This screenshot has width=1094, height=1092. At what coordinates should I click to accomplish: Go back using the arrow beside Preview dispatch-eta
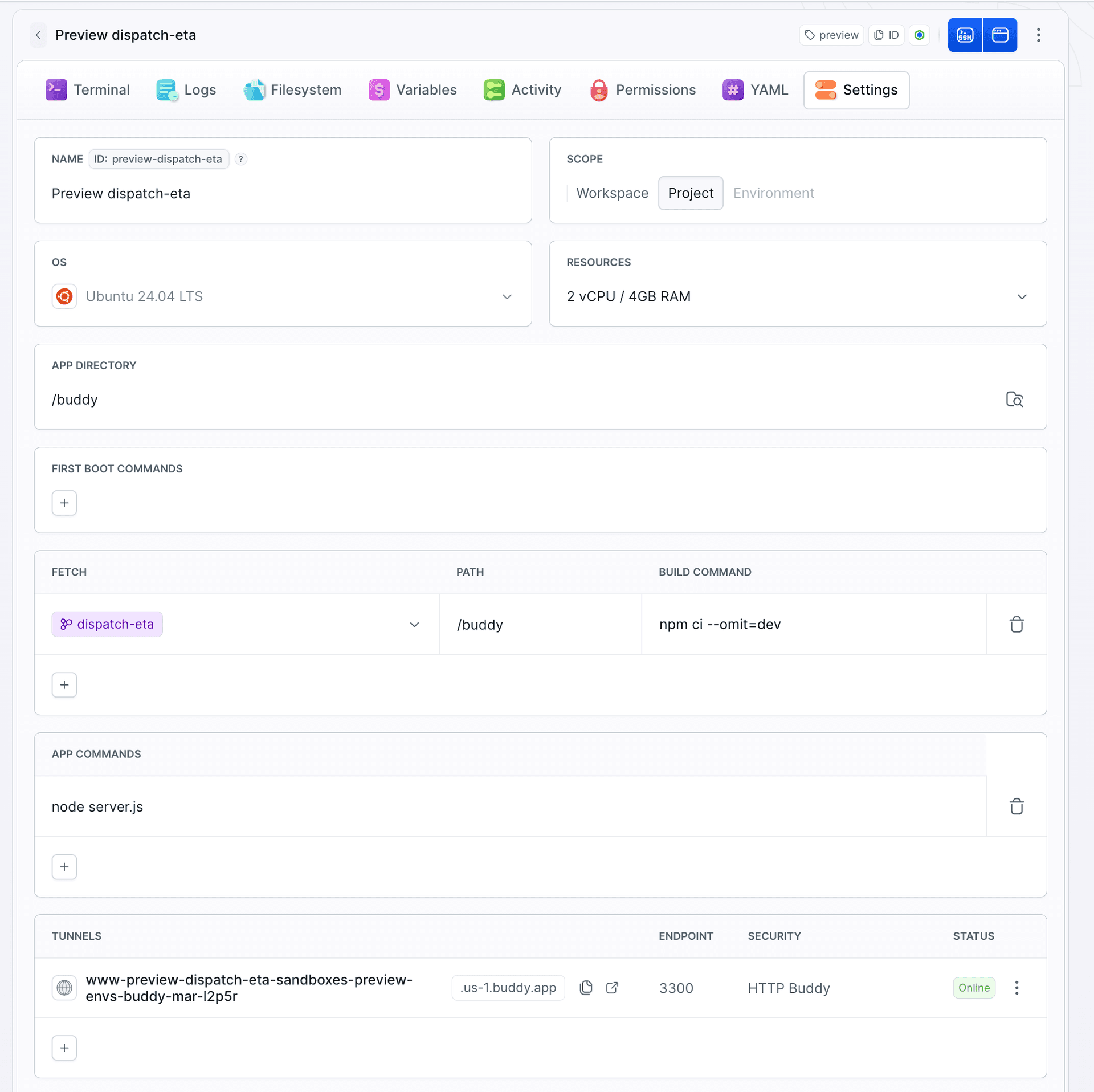pyautogui.click(x=38, y=35)
